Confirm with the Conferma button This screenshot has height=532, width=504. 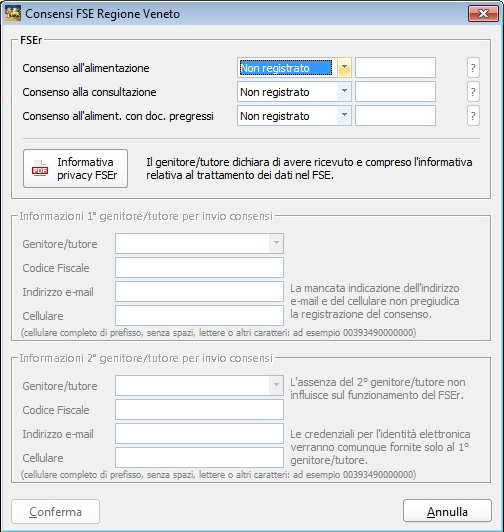[x=56, y=511]
